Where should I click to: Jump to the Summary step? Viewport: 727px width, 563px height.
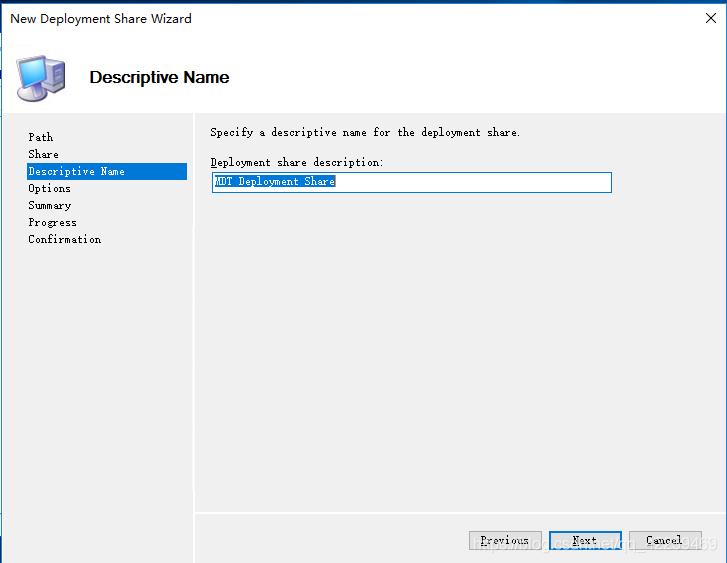[x=50, y=205]
